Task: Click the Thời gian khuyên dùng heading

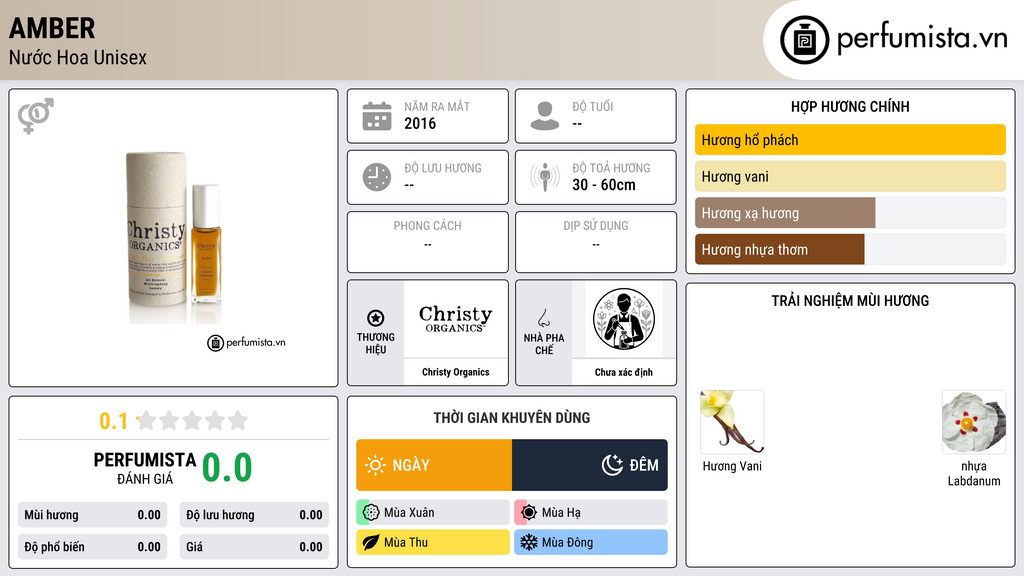Action: point(512,418)
